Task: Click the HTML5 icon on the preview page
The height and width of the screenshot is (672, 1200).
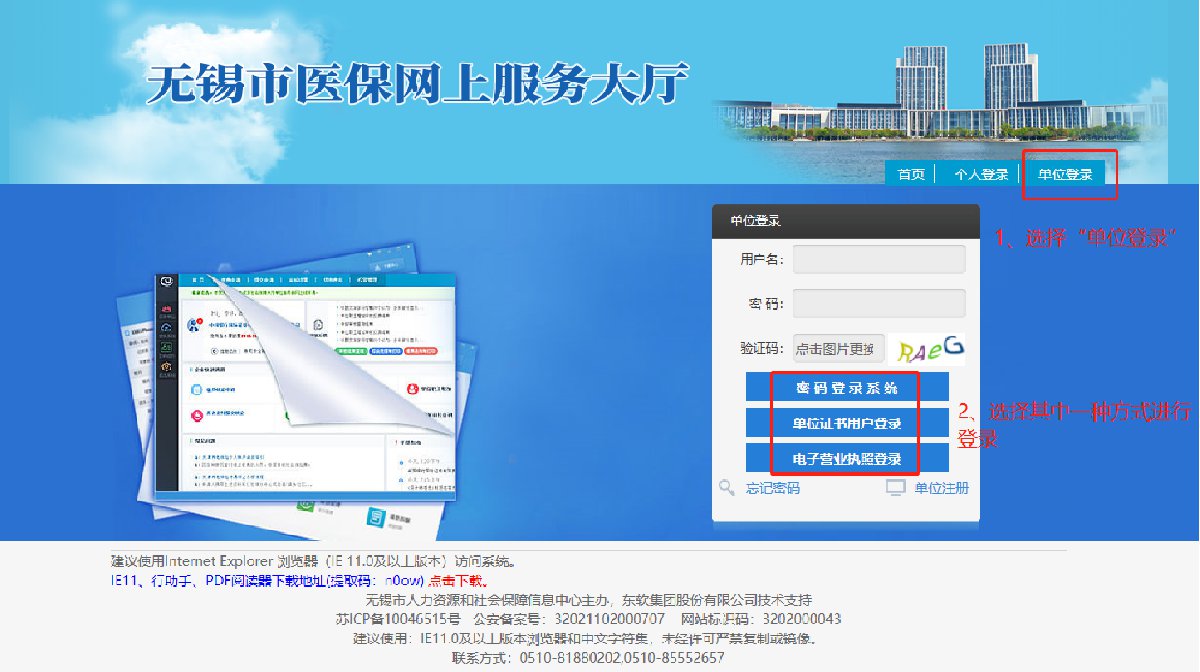Action: [x=375, y=519]
